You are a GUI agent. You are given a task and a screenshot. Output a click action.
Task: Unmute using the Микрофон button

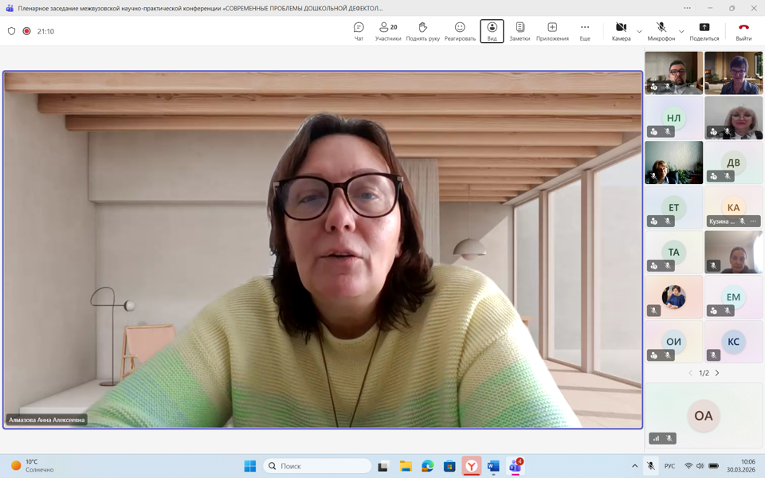pos(661,31)
